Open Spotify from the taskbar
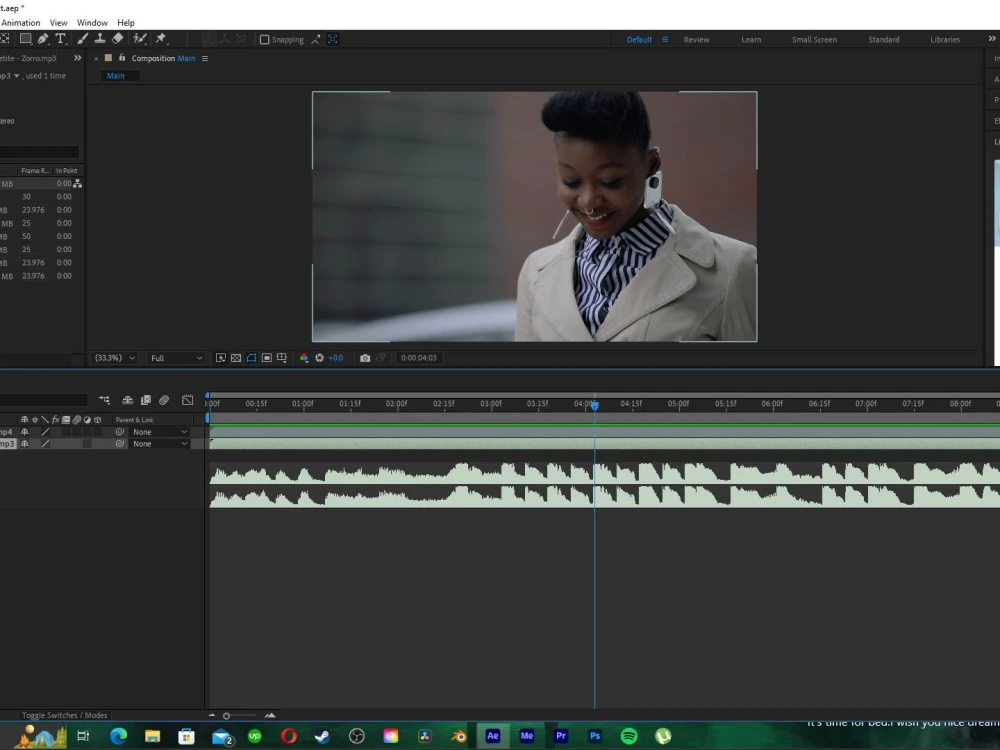Screen dimensions: 1000x750 point(629,736)
